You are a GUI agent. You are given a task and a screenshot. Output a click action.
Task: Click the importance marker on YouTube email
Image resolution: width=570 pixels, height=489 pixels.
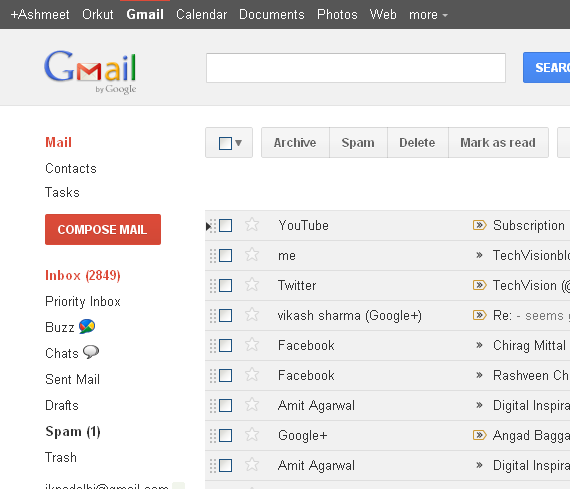coord(479,225)
